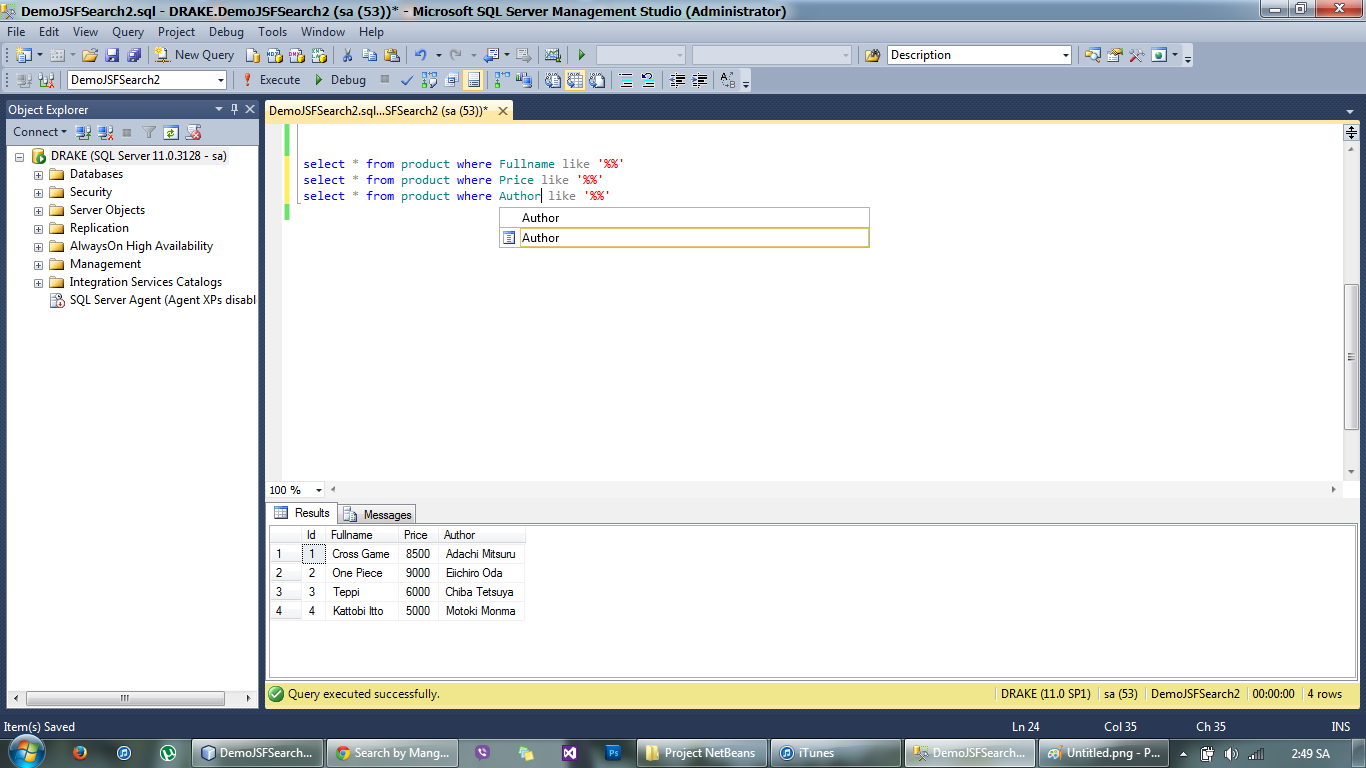Select the Price column header

coord(416,535)
